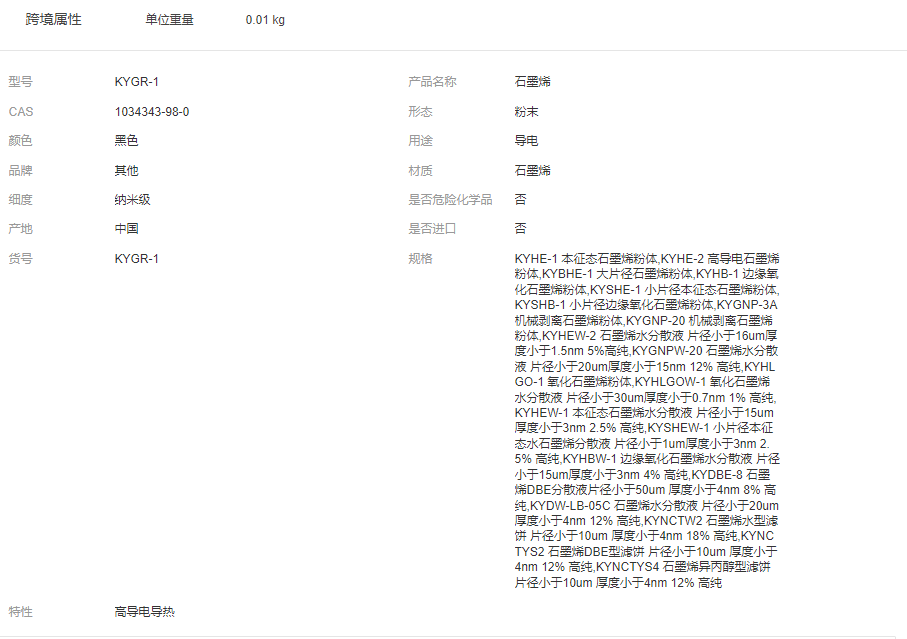Click the long 规格 specification text block

tap(646, 420)
